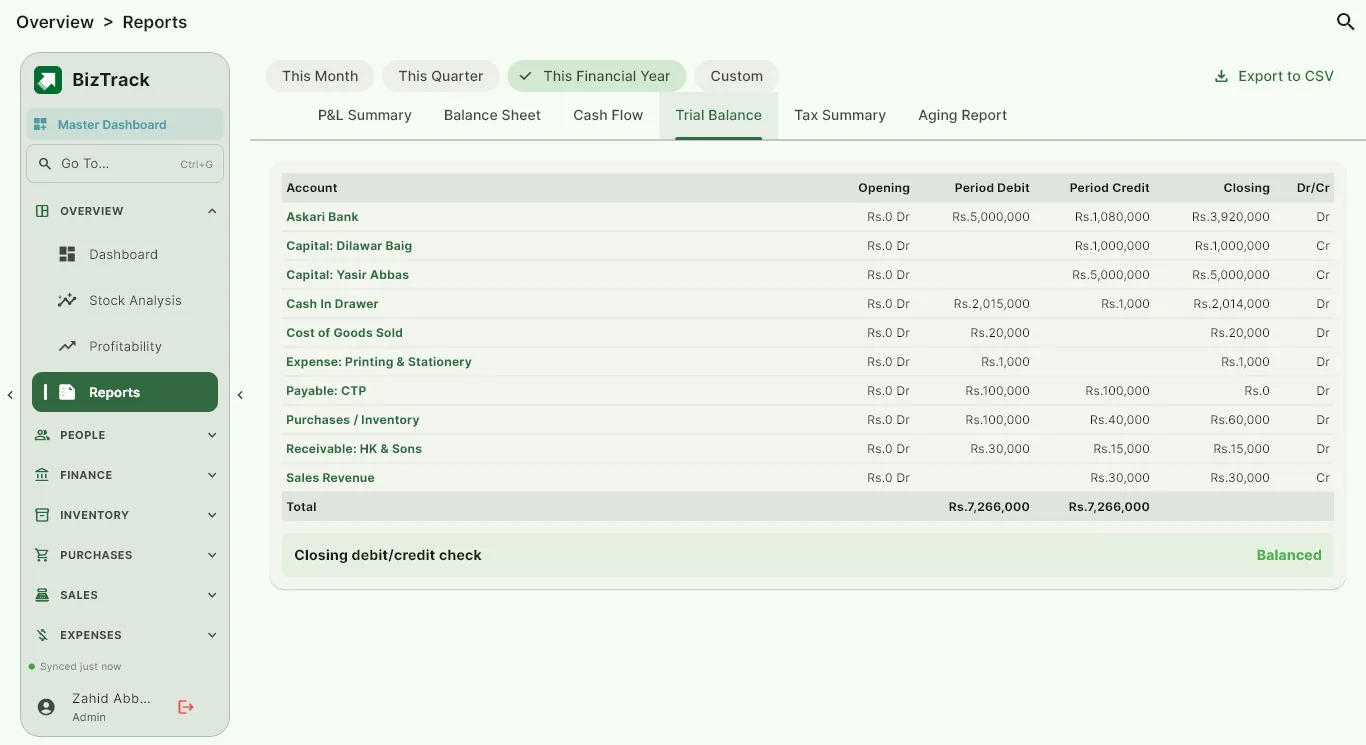This screenshot has height=745, width=1366.
Task: Expand the Sales section chevron
Action: 212,595
